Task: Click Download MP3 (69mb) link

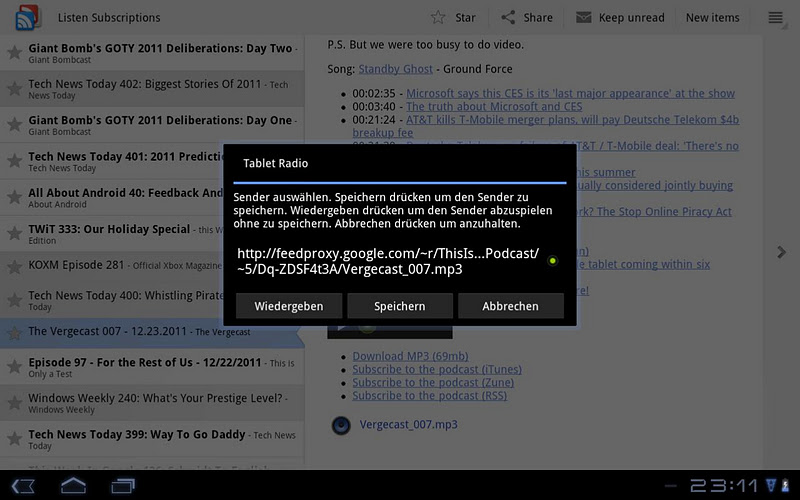Action: (x=410, y=356)
